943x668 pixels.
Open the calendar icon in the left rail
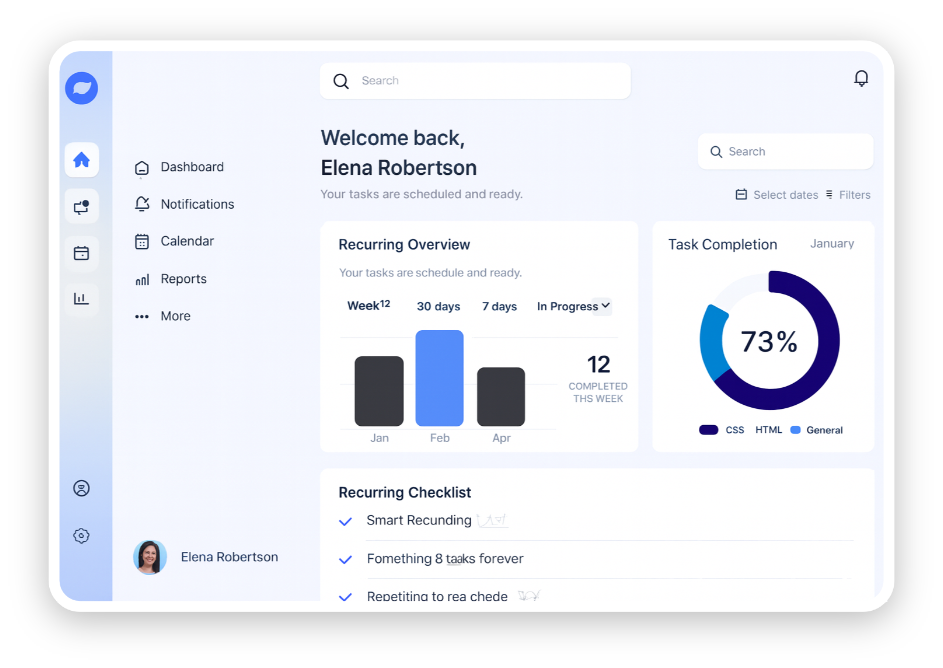(81, 253)
